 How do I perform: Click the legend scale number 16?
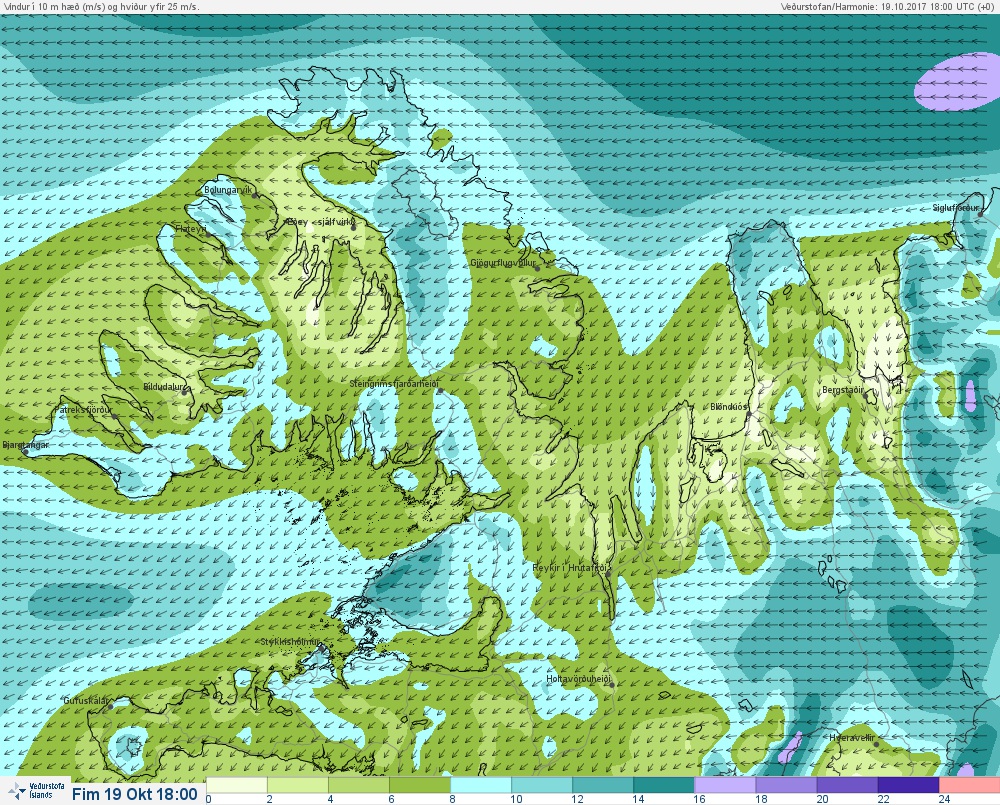pyautogui.click(x=700, y=799)
